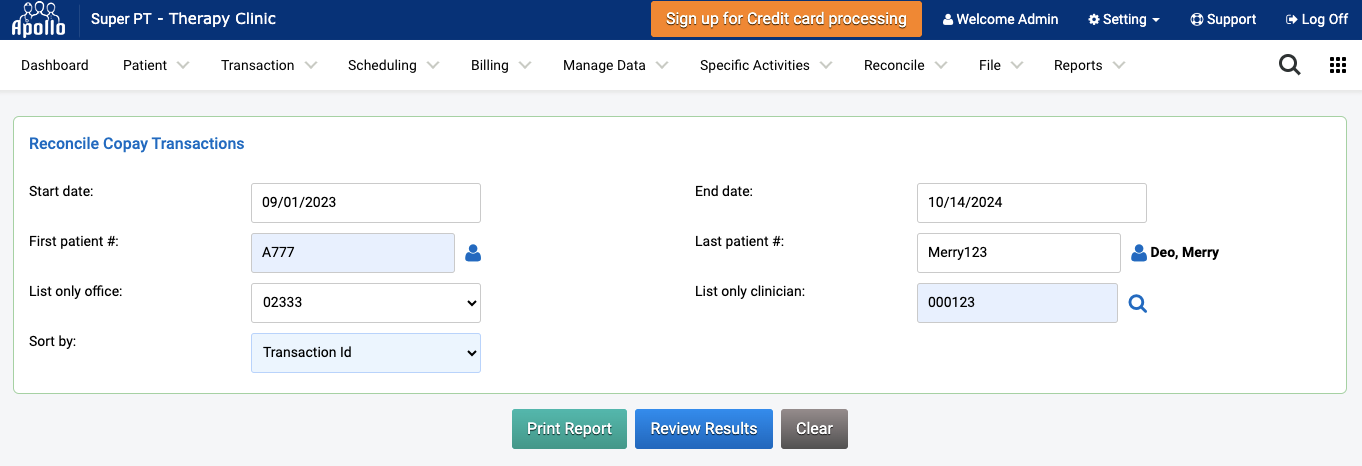Click the Start date field

366,203
